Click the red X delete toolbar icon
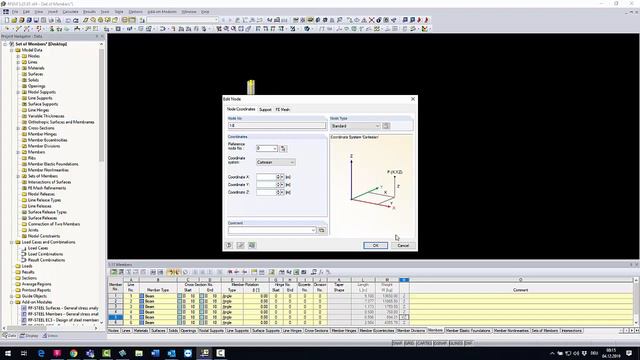This screenshot has height=360, width=640. (x=371, y=20)
